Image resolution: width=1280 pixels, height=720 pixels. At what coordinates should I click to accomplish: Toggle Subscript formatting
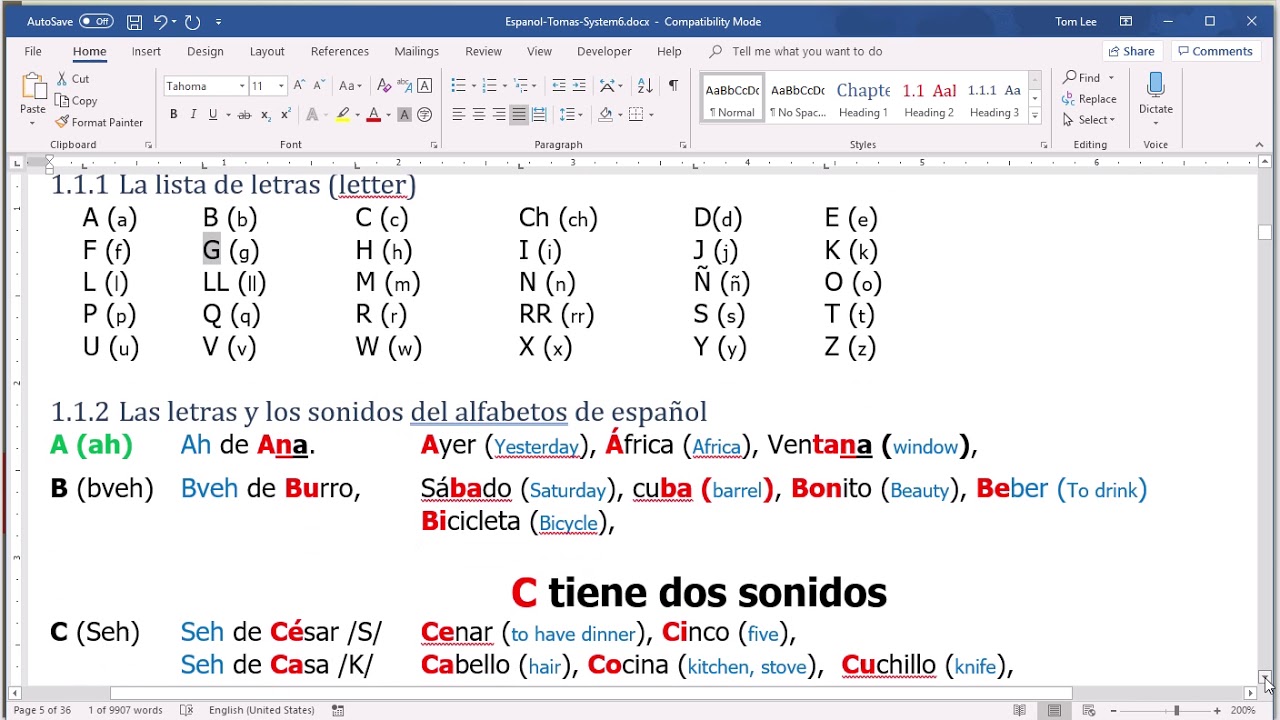266,115
